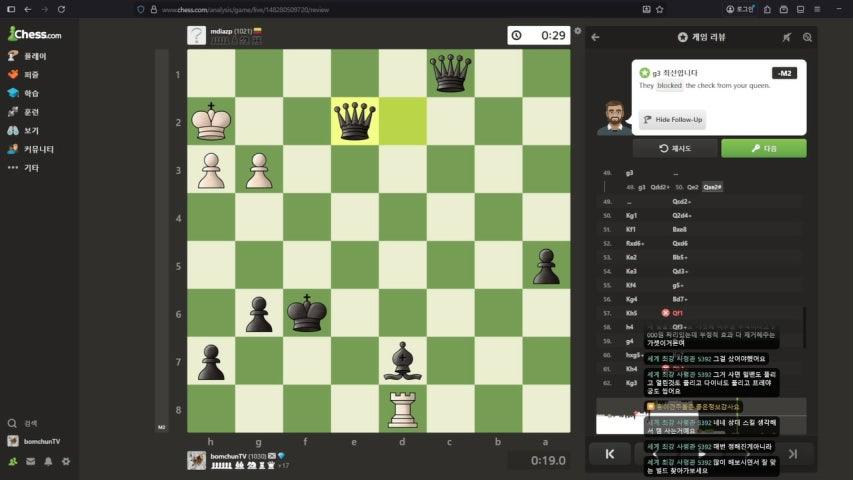This screenshot has height=480, width=853.
Task: Expand the 기타 (More) sidebar menu
Action: pyautogui.click(x=24, y=168)
